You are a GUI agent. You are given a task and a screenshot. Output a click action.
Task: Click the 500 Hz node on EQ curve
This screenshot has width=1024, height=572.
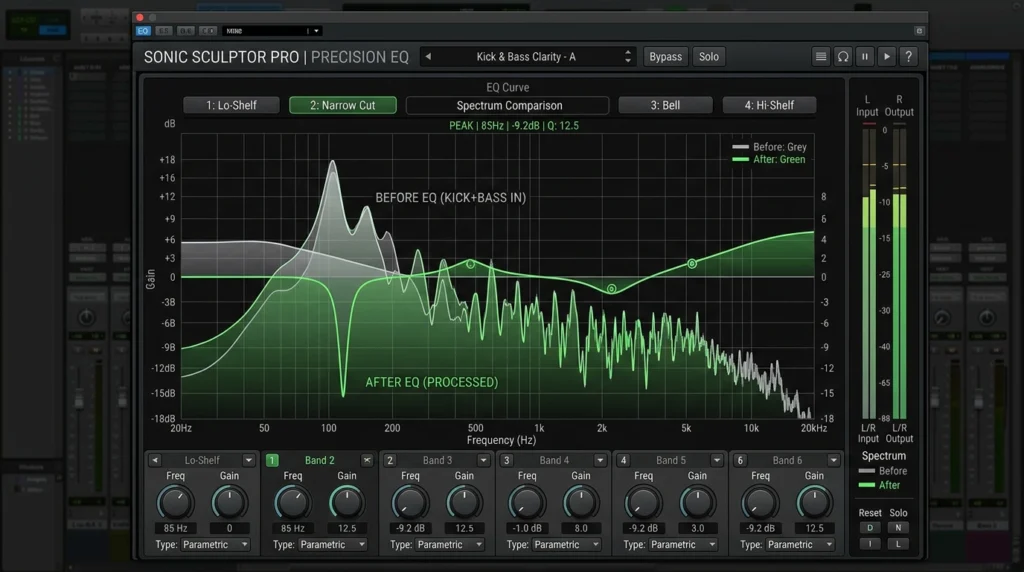coord(470,264)
